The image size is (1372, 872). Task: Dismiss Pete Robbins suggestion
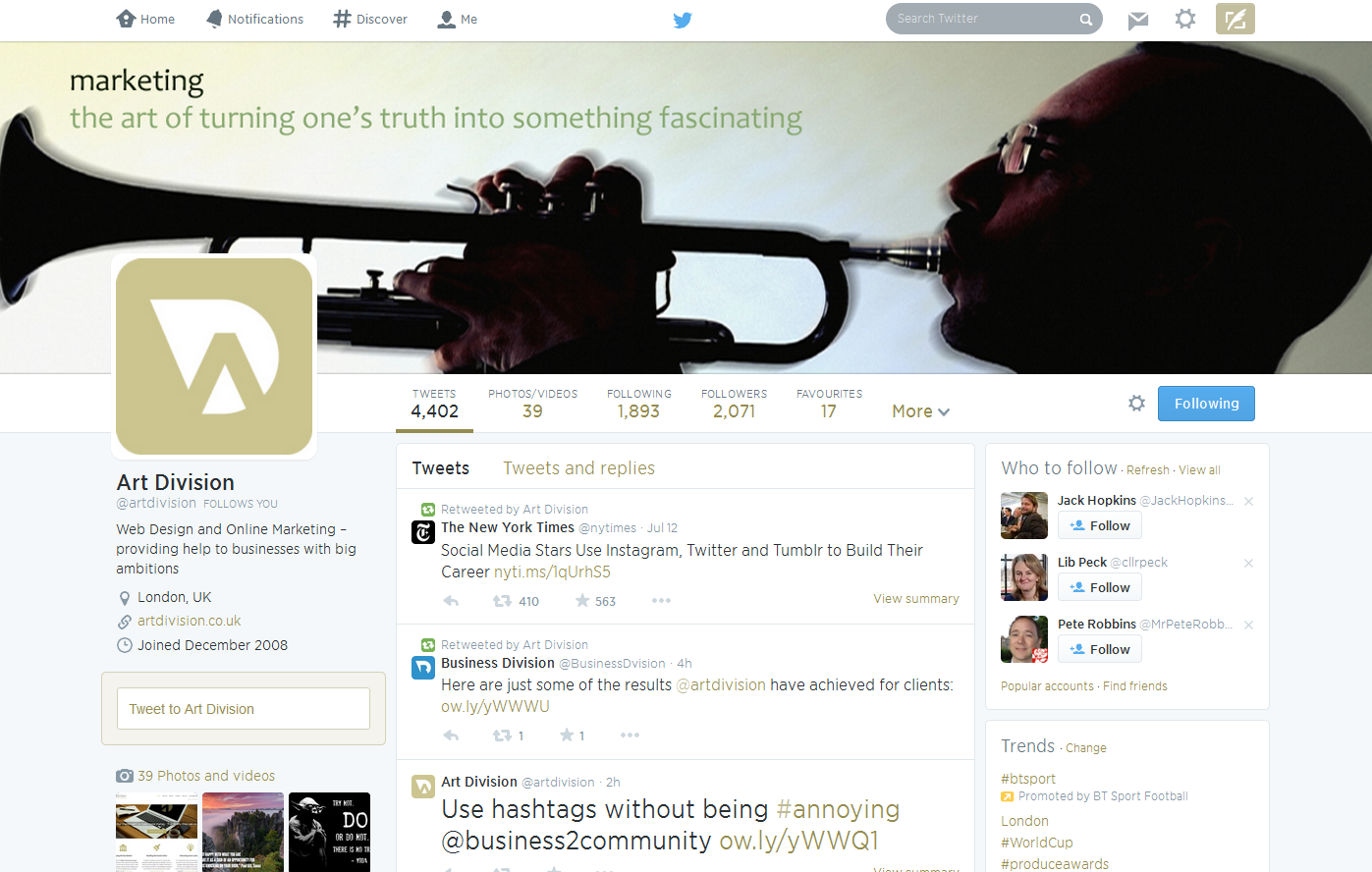pyautogui.click(x=1248, y=625)
